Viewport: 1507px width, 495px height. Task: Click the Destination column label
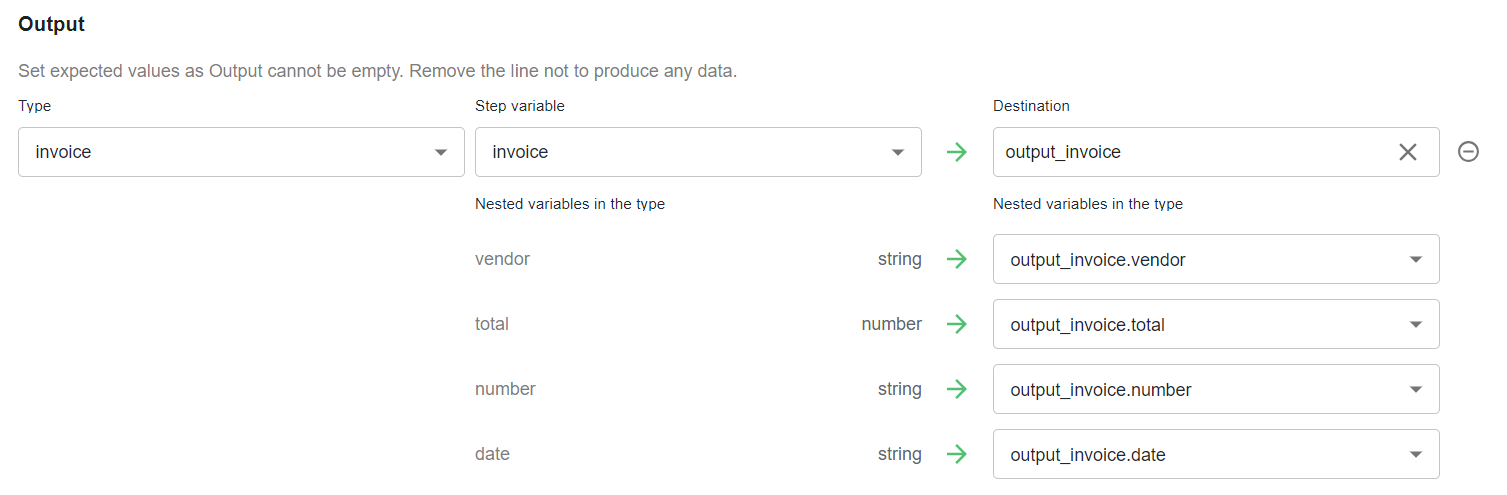pos(1031,105)
